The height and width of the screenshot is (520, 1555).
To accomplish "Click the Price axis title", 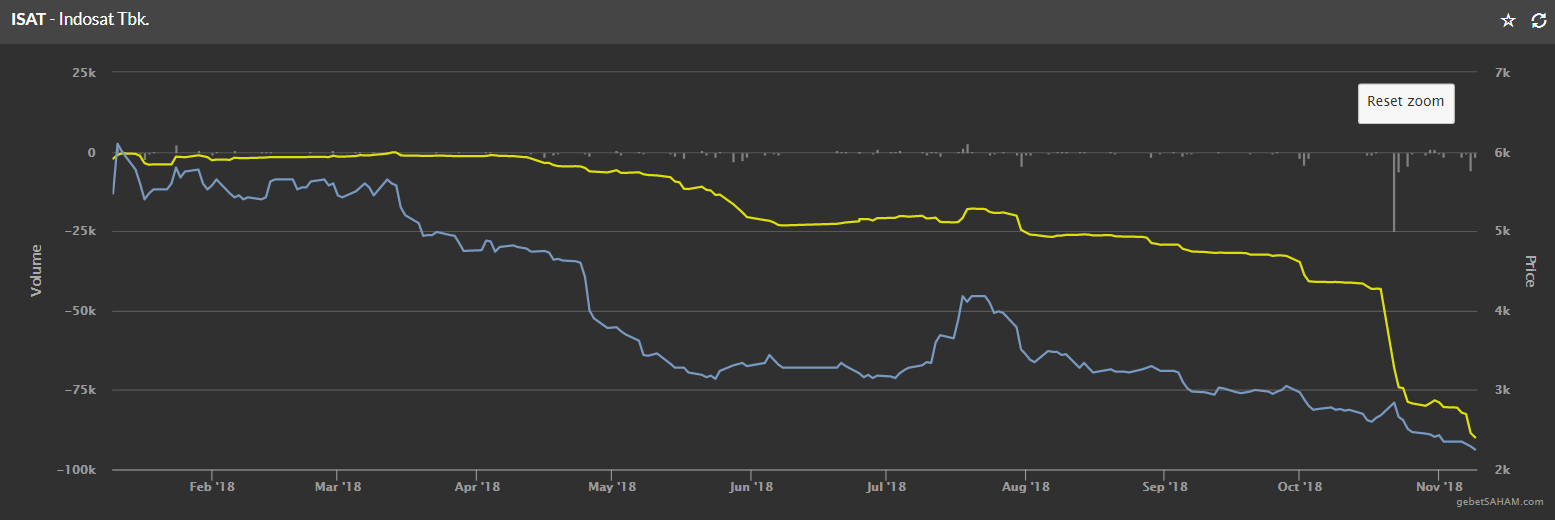I will pyautogui.click(x=1529, y=271).
